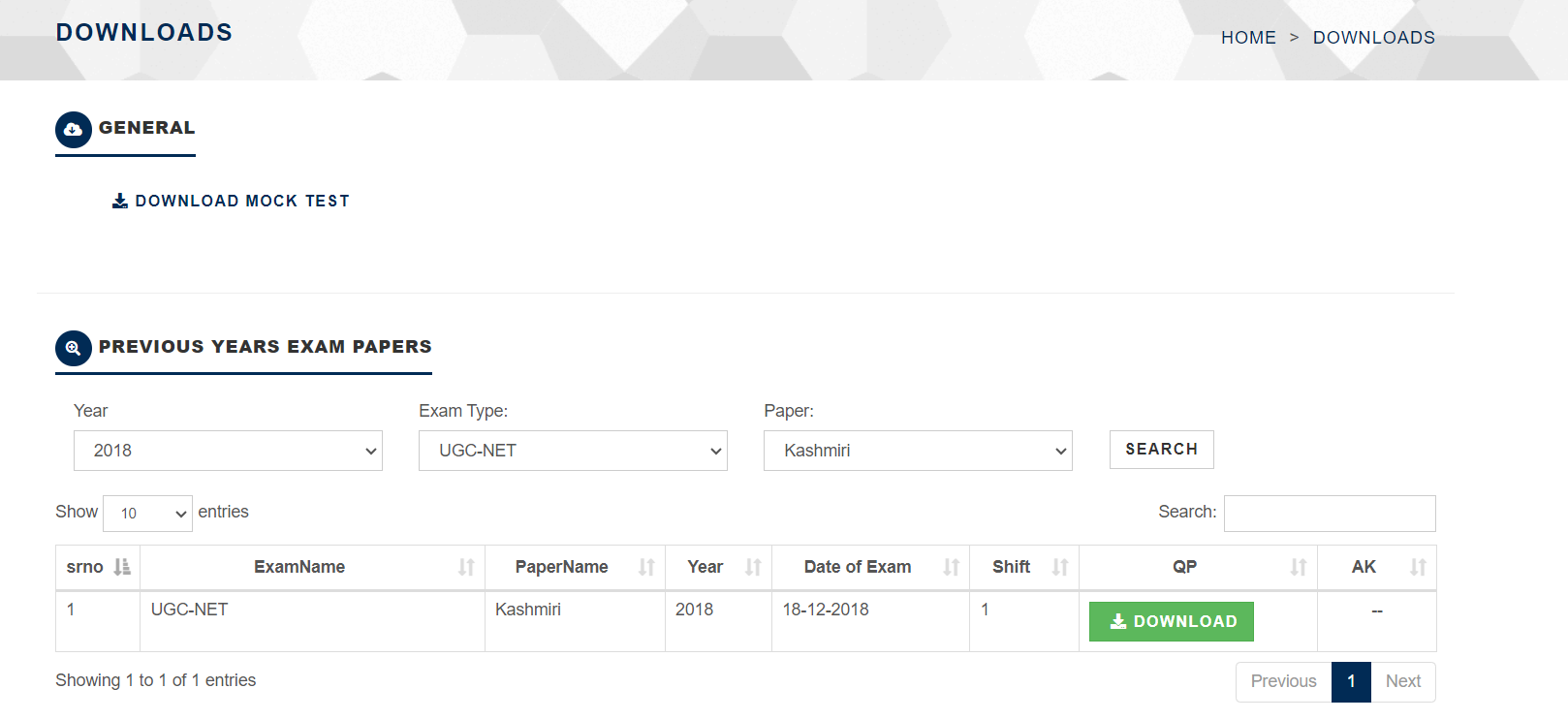The height and width of the screenshot is (720, 1568).
Task: Click the Previous Years Exam Papers magnifier icon
Action: [73, 348]
